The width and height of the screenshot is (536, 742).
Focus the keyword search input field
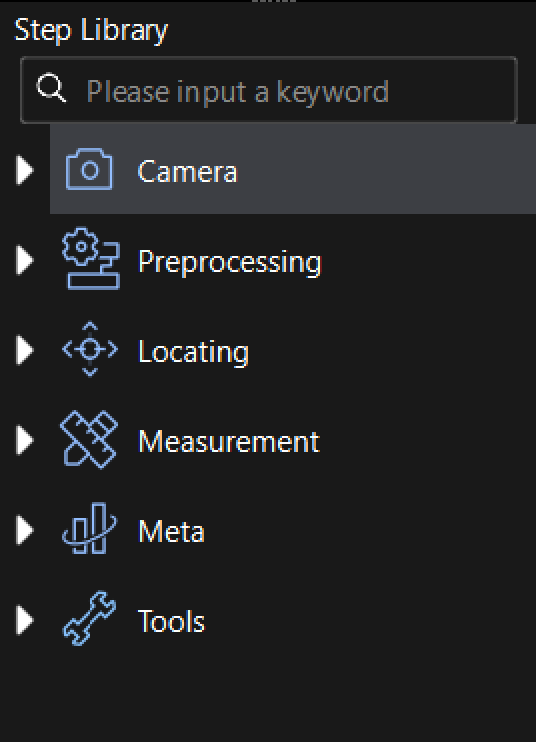pos(269,90)
